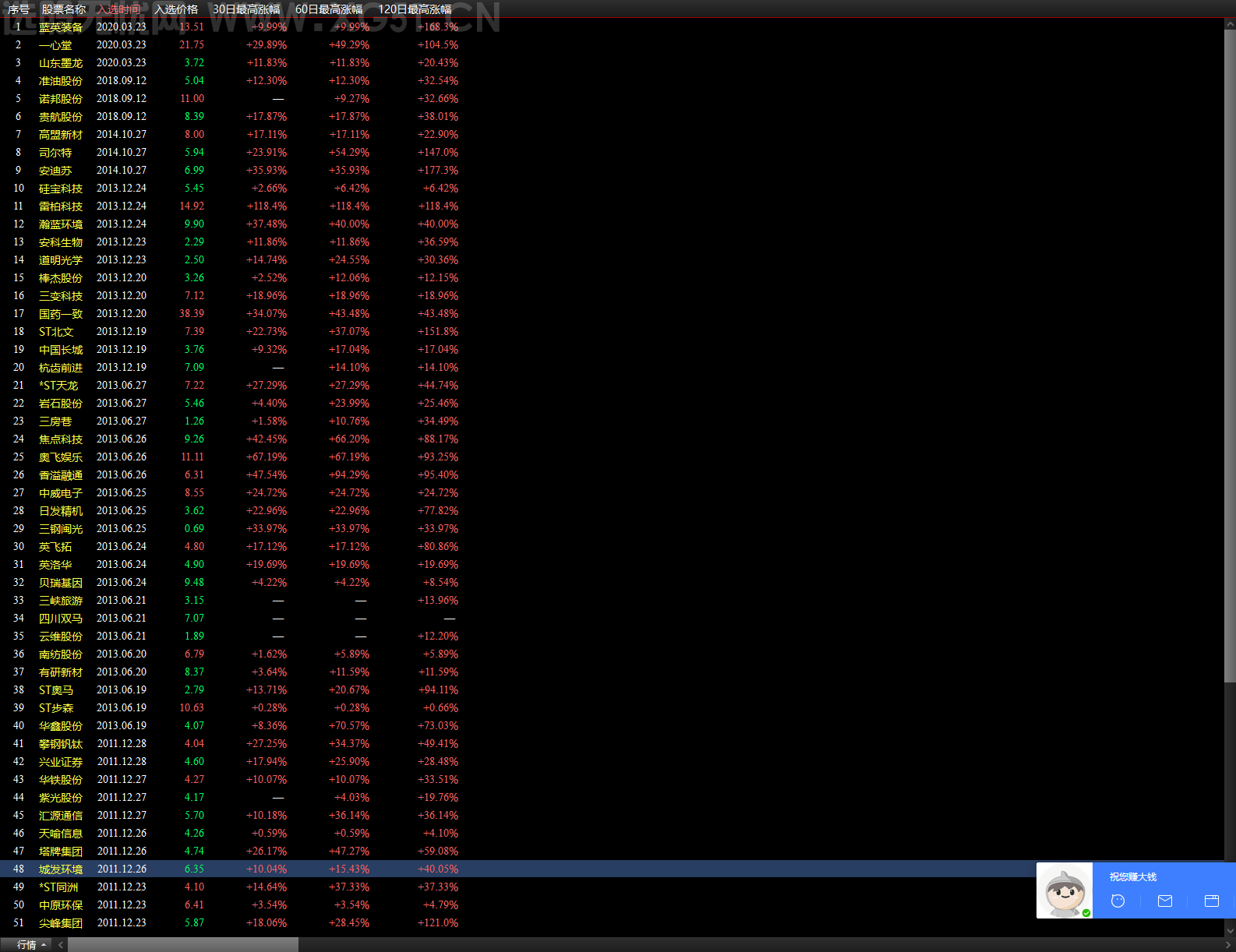This screenshot has height=952, width=1236.
Task: Select stock 安迪苏
Action: point(55,171)
